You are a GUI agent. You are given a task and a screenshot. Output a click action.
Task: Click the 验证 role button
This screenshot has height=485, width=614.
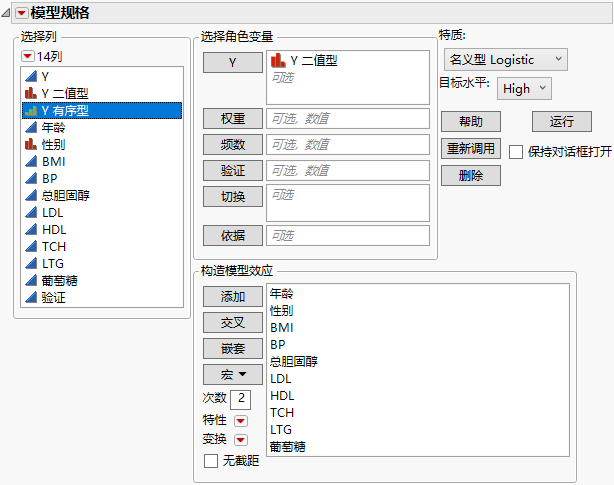point(233,171)
